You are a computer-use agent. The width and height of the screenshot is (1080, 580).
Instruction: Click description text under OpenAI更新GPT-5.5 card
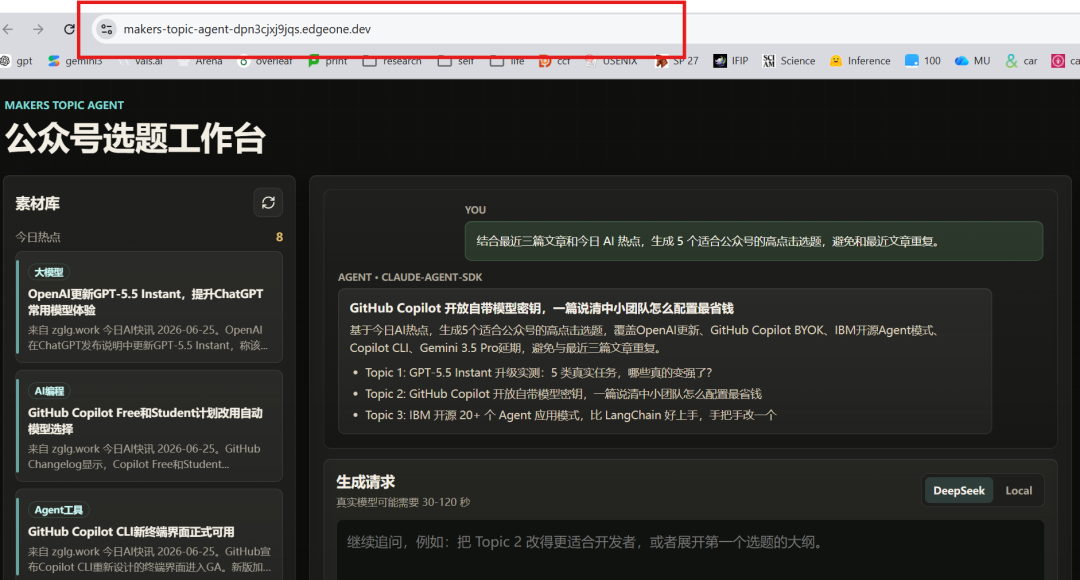147,338
